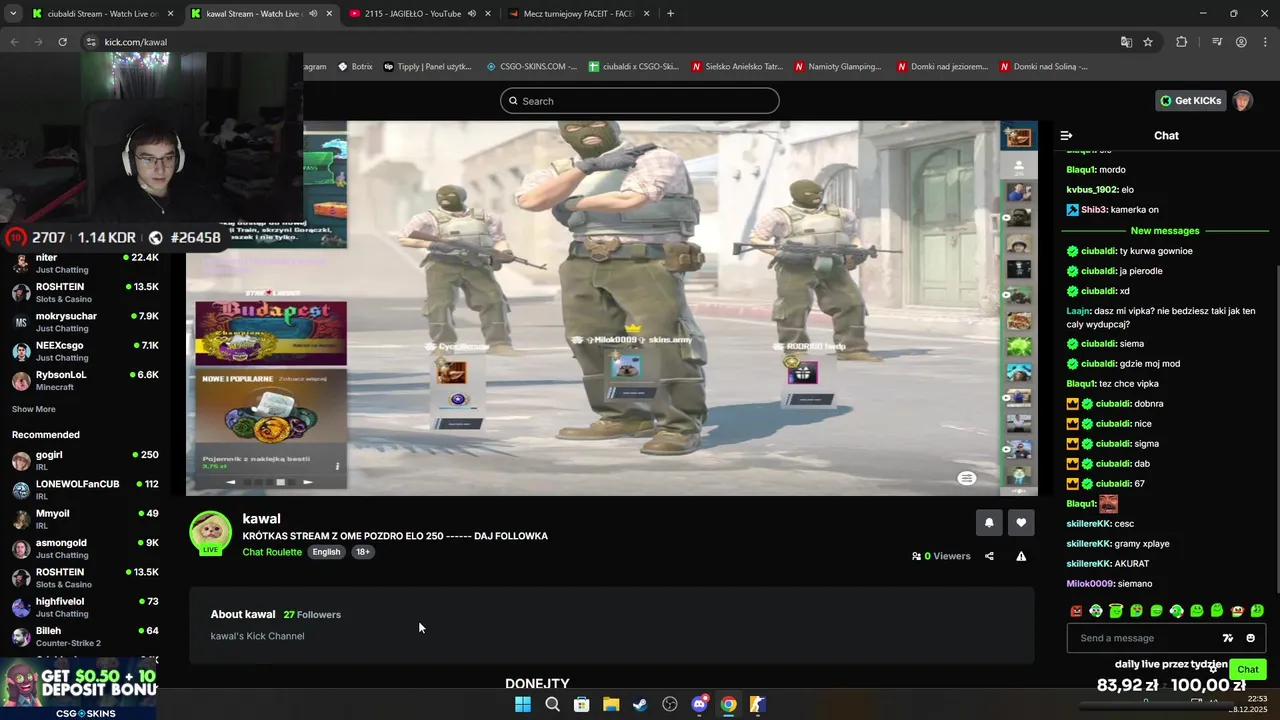1280x720 pixels.
Task: Open gogirl's IRL channel under Recommended
Action: [85, 460]
